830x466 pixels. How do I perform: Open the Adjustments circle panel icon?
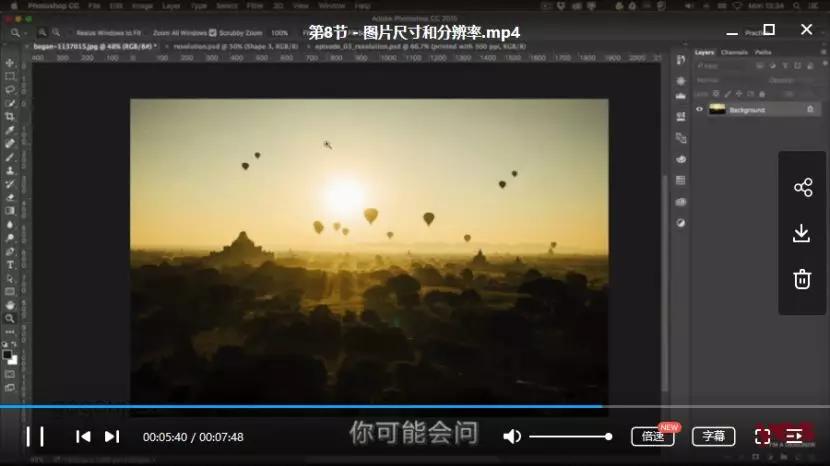681,223
